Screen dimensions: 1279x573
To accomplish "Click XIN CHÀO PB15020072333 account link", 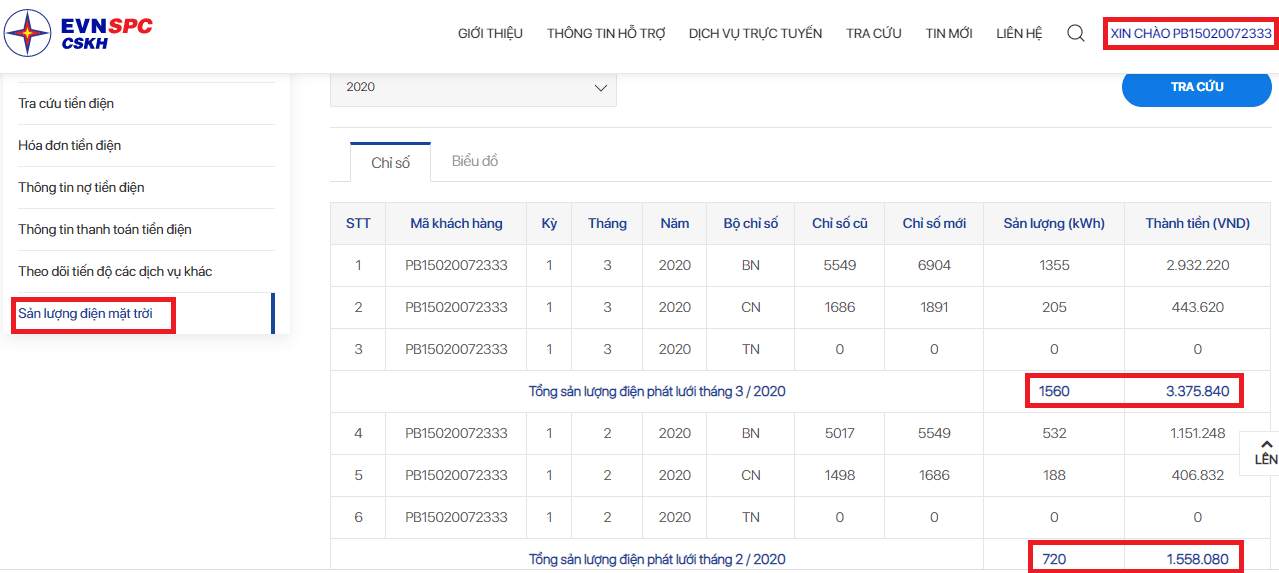I will 1191,33.
